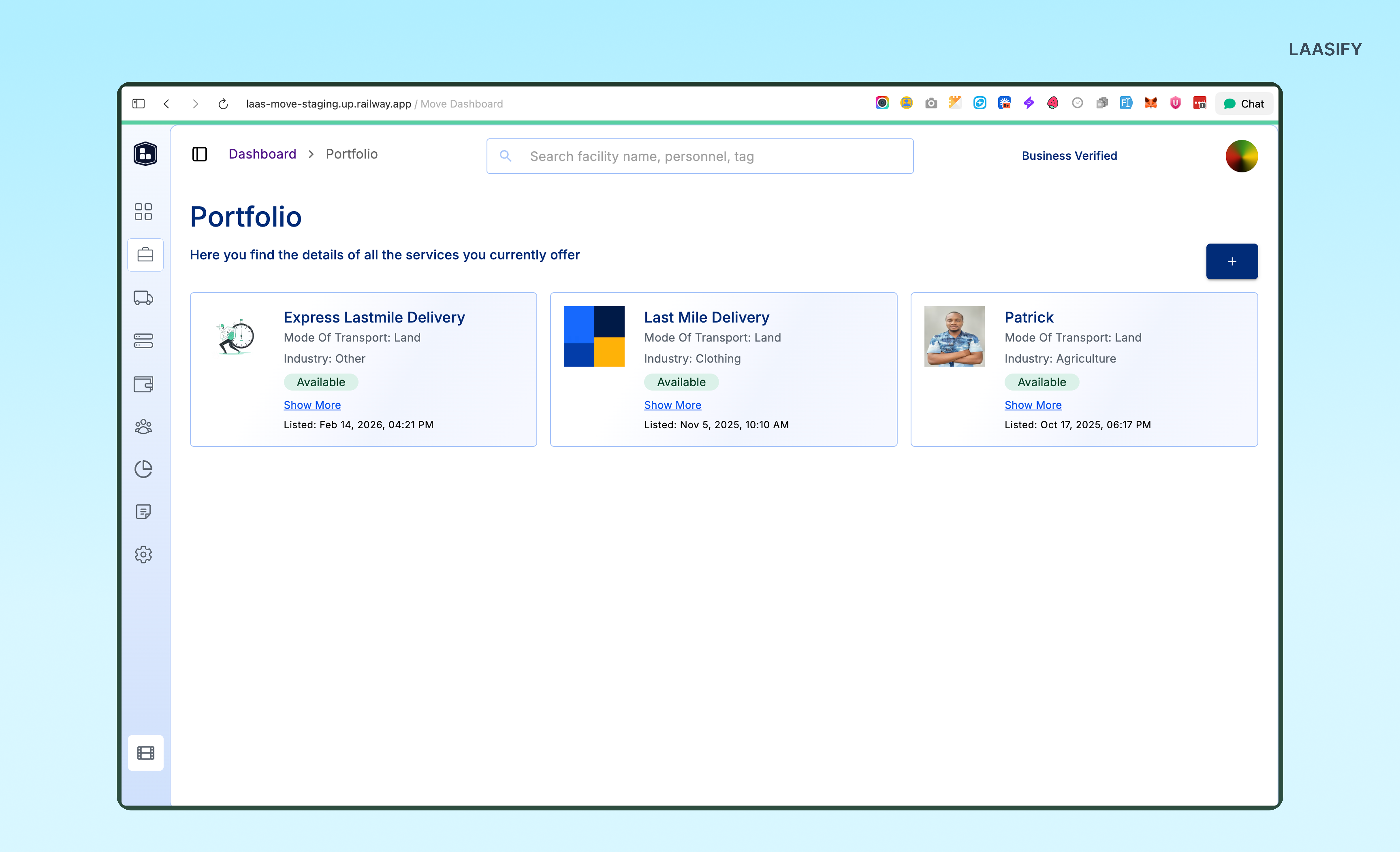Expand Show More on the Patrick card
The width and height of the screenshot is (1400, 852).
[x=1033, y=405]
